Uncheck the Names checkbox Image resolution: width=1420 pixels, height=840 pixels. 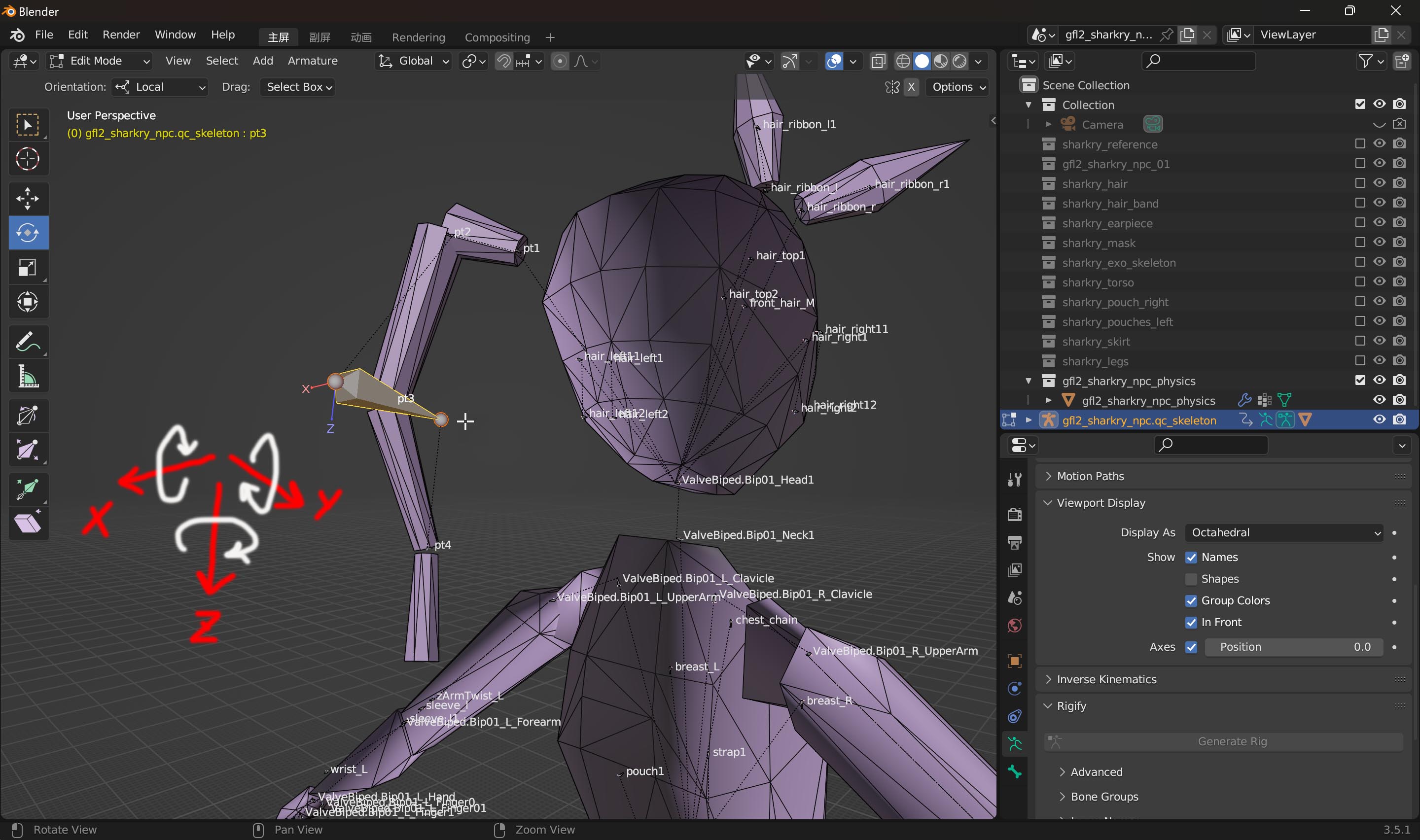1191,557
